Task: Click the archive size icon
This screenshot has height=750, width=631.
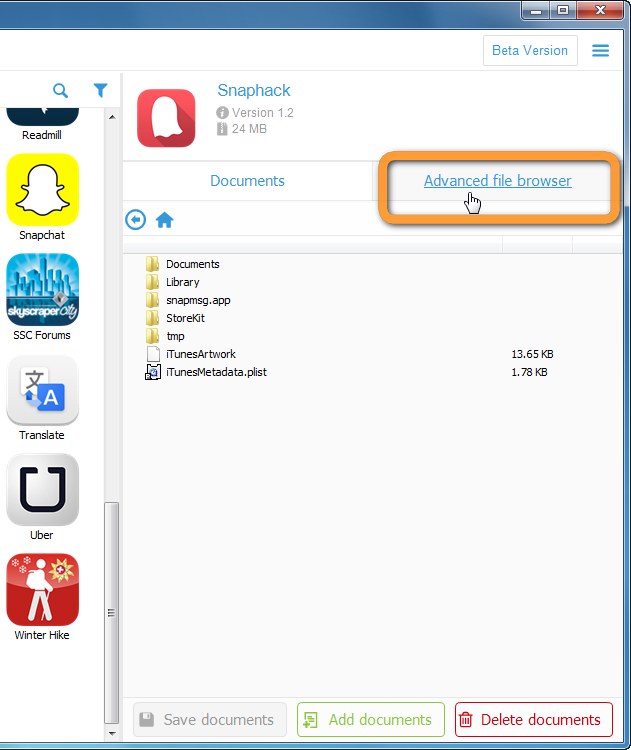Action: pyautogui.click(x=222, y=129)
